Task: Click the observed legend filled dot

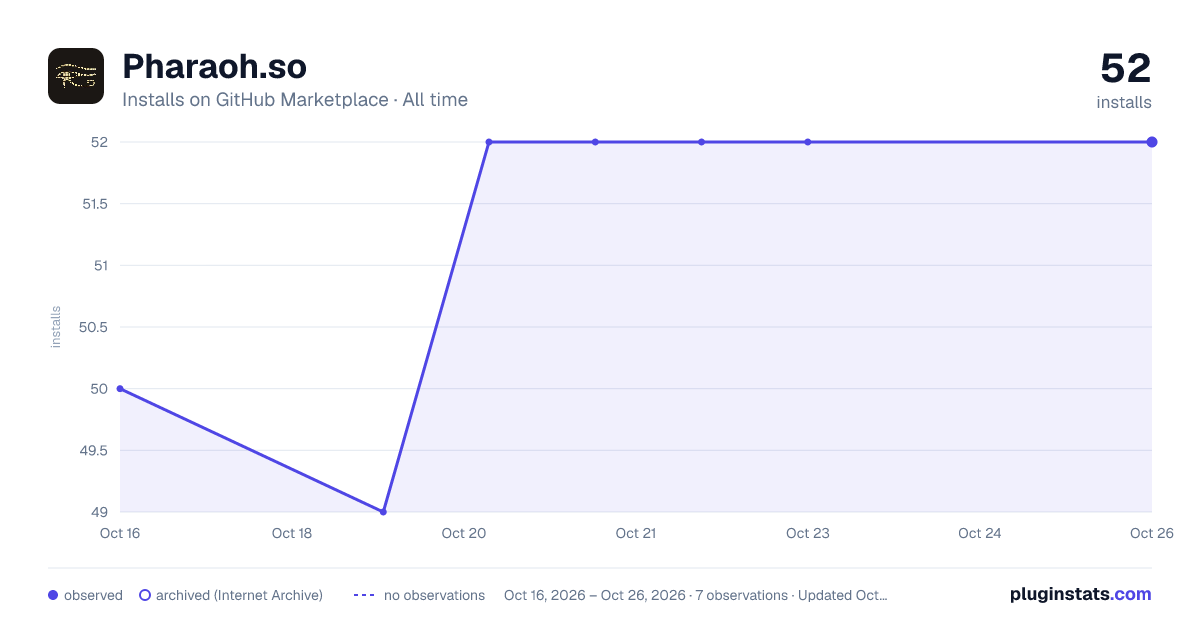Action: coord(53,595)
